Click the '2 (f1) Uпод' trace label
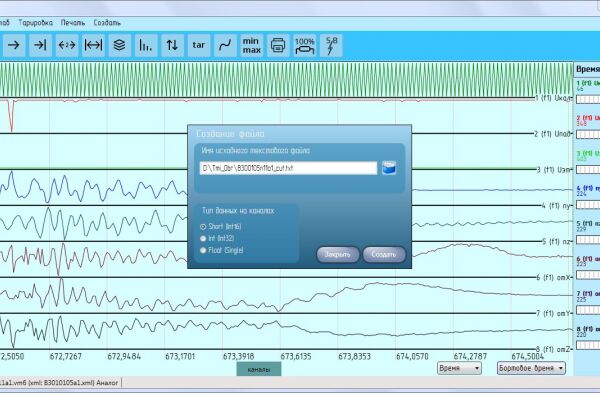The image size is (600, 393). coord(553,134)
